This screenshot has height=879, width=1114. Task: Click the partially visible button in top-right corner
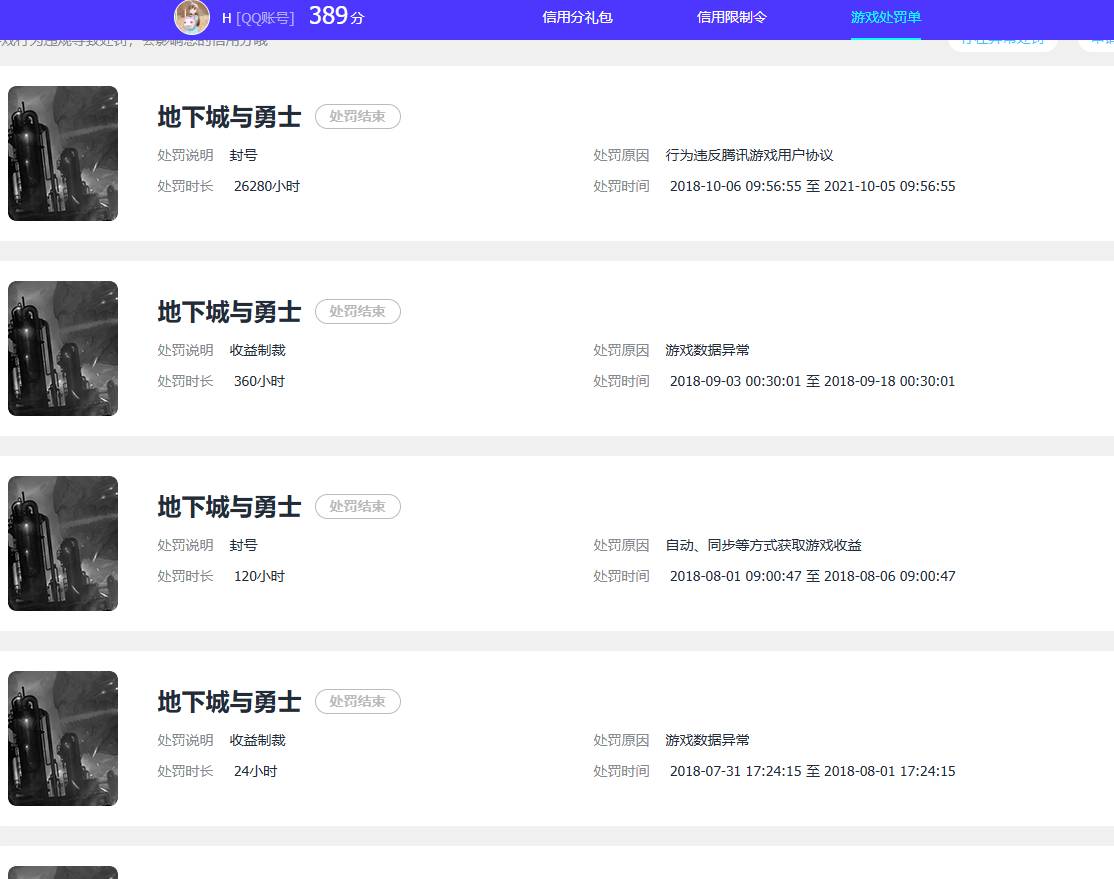[1098, 41]
